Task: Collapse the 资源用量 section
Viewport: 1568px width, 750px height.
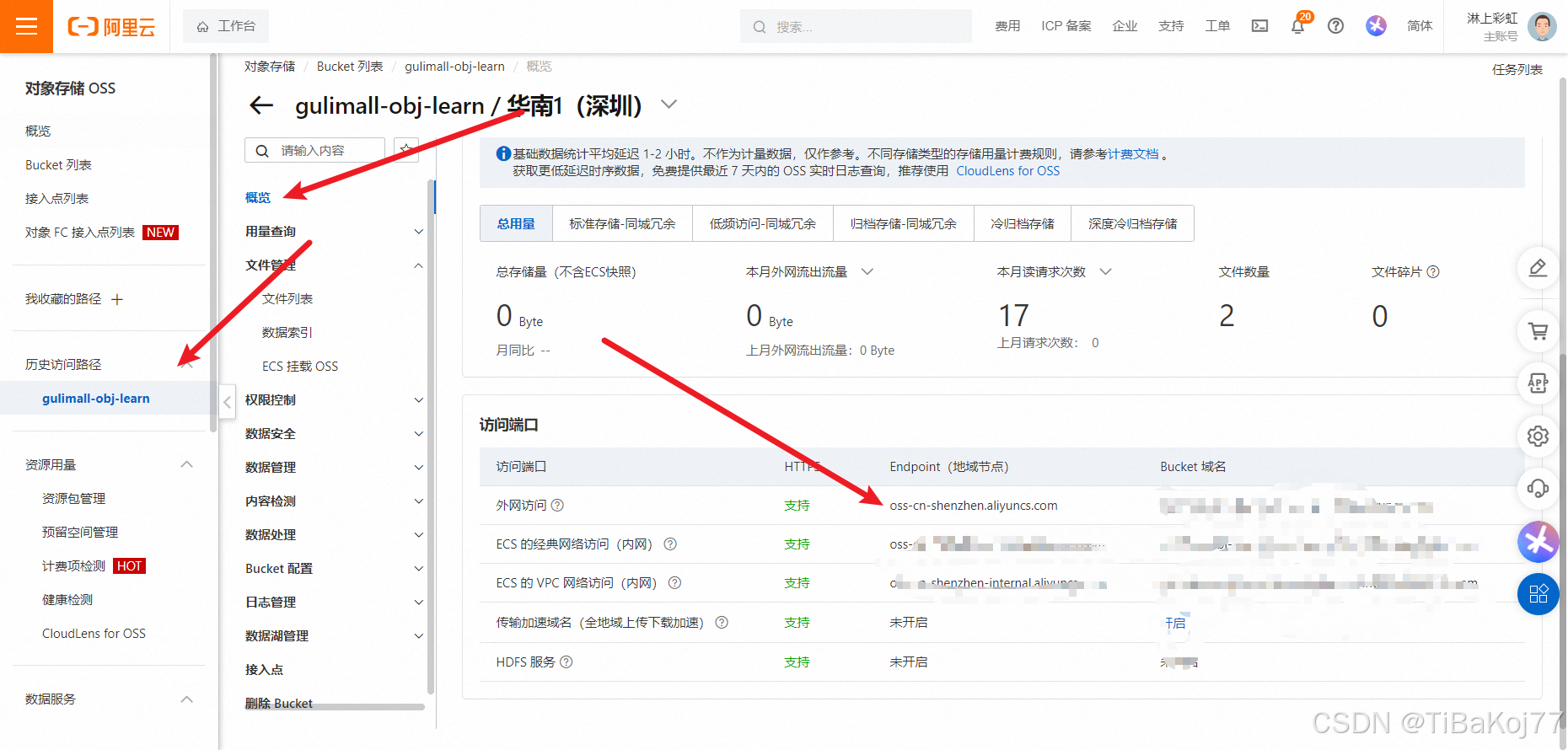Action: [x=187, y=464]
